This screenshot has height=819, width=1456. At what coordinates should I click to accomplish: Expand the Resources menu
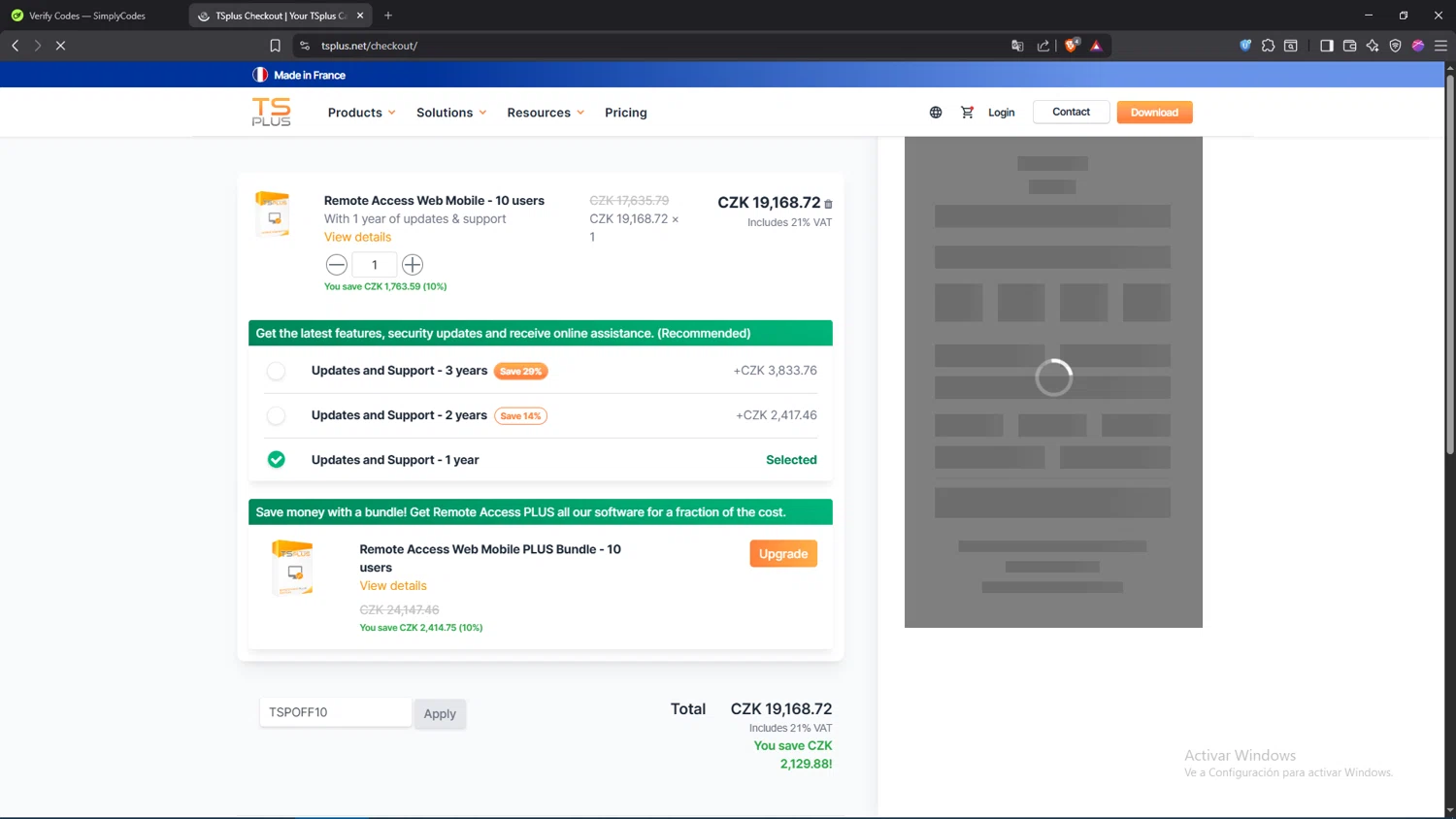point(546,113)
